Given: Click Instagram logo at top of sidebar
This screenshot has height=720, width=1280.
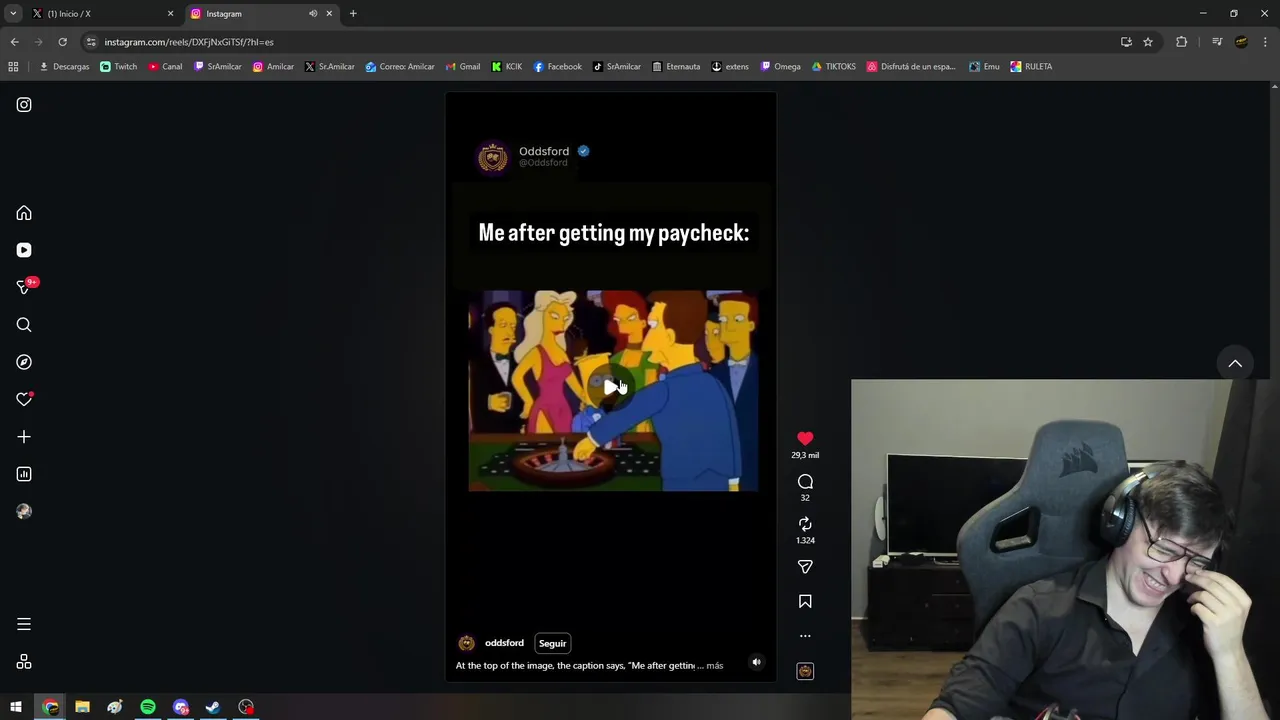Looking at the screenshot, I should coord(24,105).
